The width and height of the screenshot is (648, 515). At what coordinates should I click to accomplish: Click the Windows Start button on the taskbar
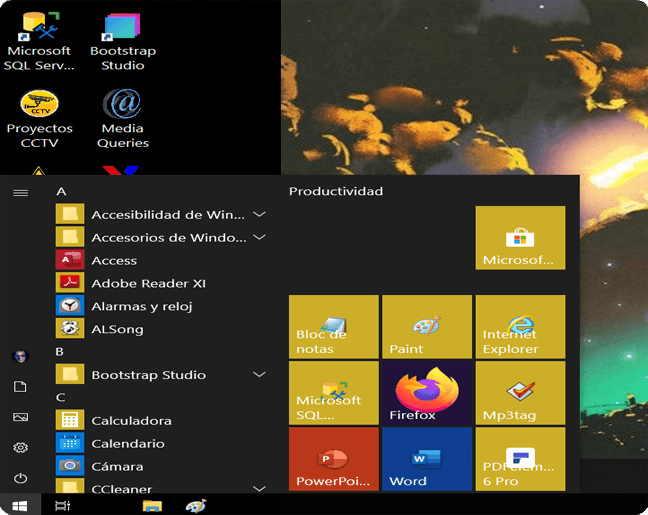pos(20,506)
